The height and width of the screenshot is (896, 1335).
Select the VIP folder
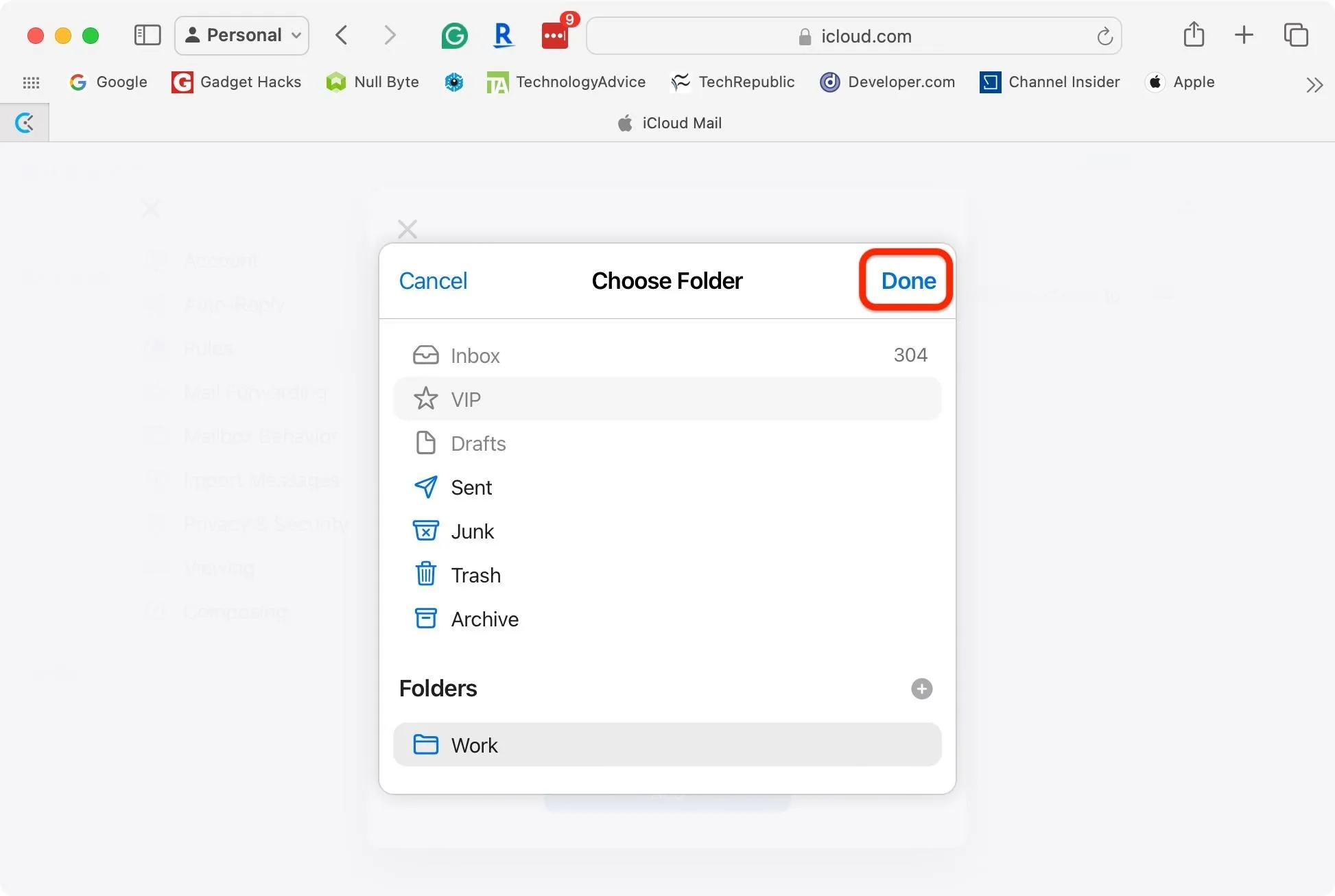667,399
